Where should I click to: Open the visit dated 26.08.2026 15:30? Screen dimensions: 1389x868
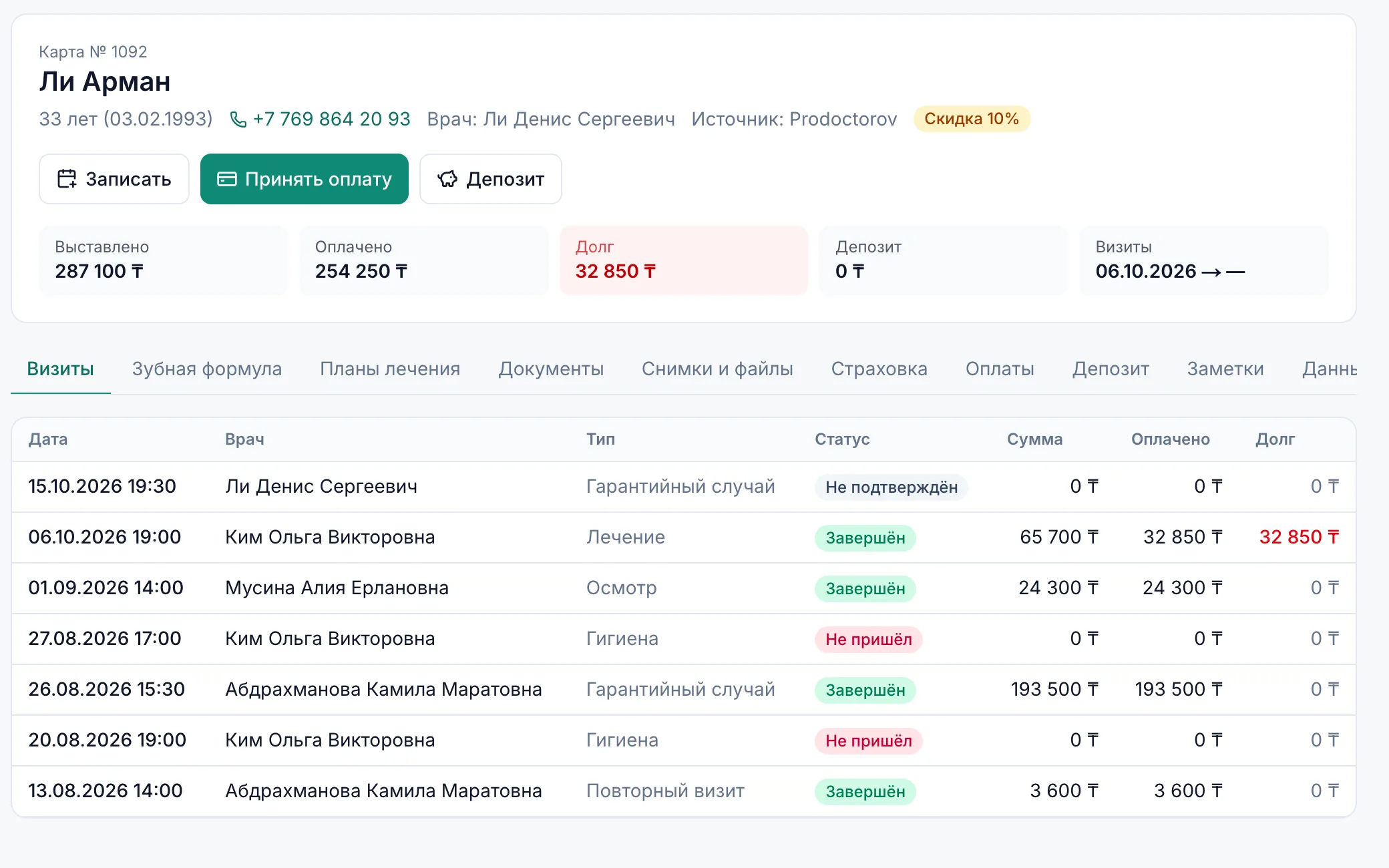[x=684, y=690]
